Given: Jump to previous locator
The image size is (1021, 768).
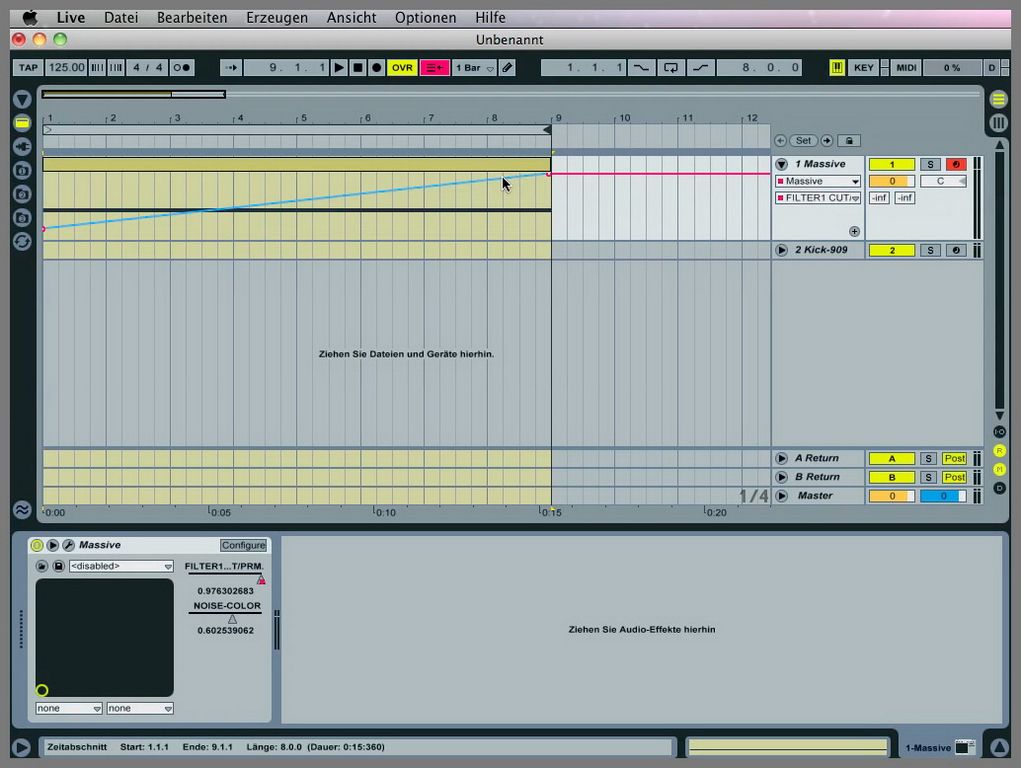Looking at the screenshot, I should 780,141.
